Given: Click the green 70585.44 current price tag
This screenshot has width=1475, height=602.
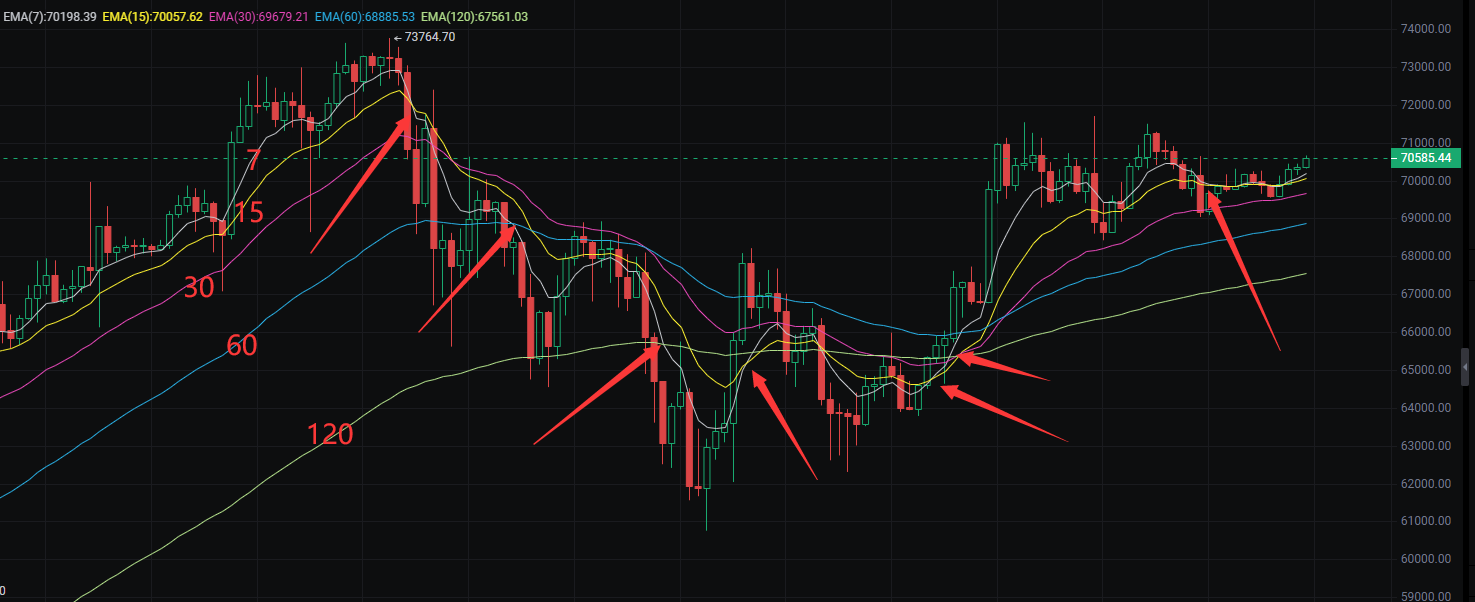Looking at the screenshot, I should pos(1426,158).
